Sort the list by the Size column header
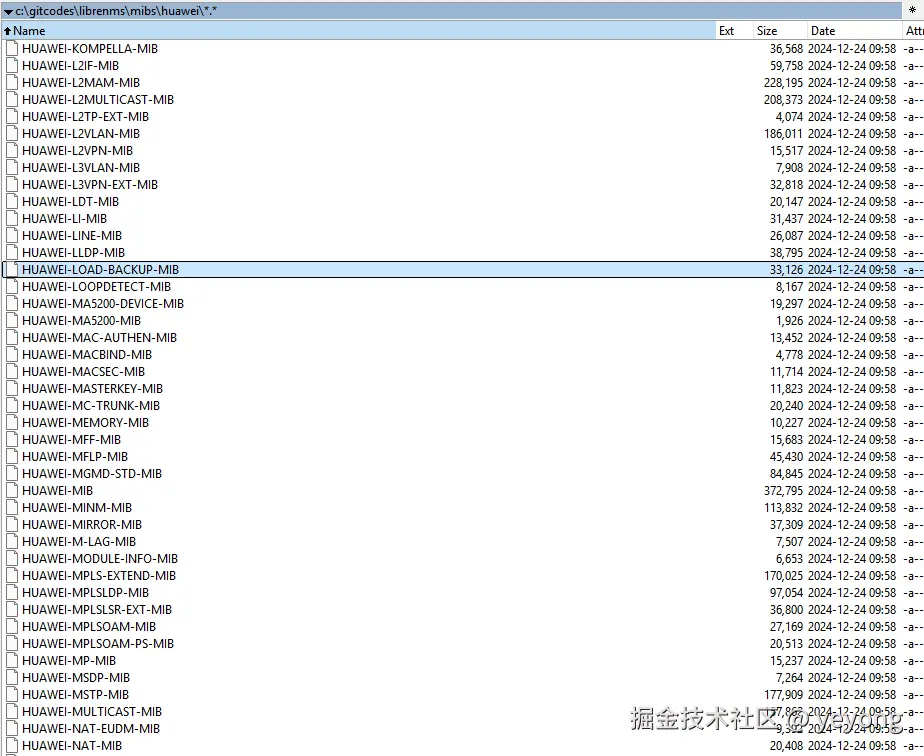 pyautogui.click(x=780, y=31)
